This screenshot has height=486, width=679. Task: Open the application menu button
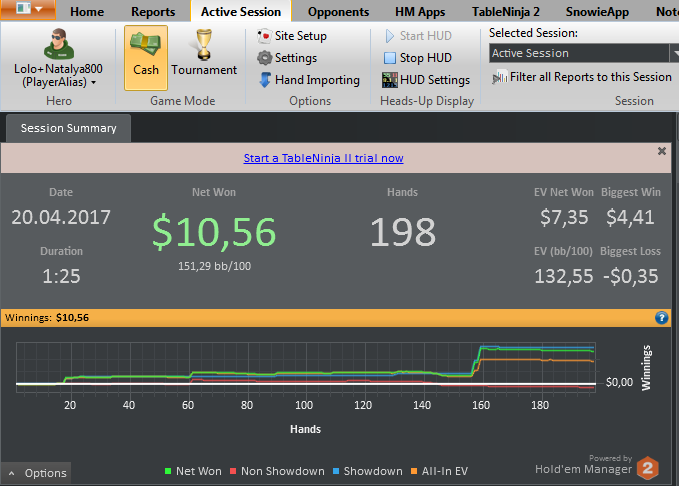(28, 9)
